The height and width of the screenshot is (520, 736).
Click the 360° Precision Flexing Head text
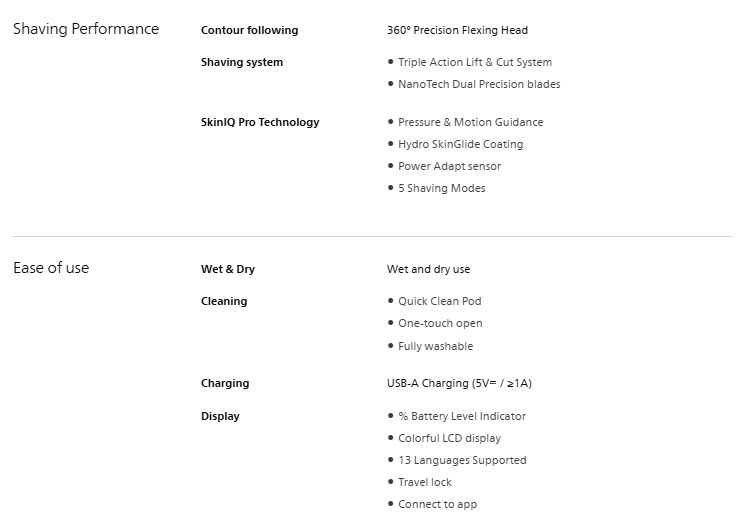[x=457, y=30]
